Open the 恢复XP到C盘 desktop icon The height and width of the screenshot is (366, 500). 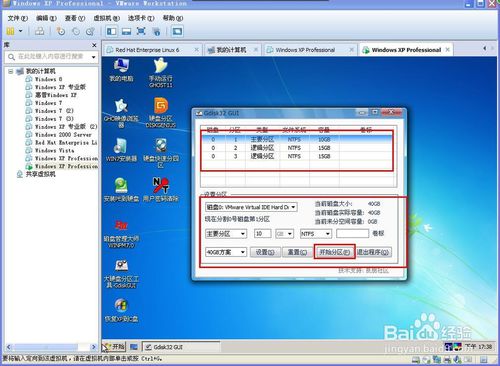(121, 311)
